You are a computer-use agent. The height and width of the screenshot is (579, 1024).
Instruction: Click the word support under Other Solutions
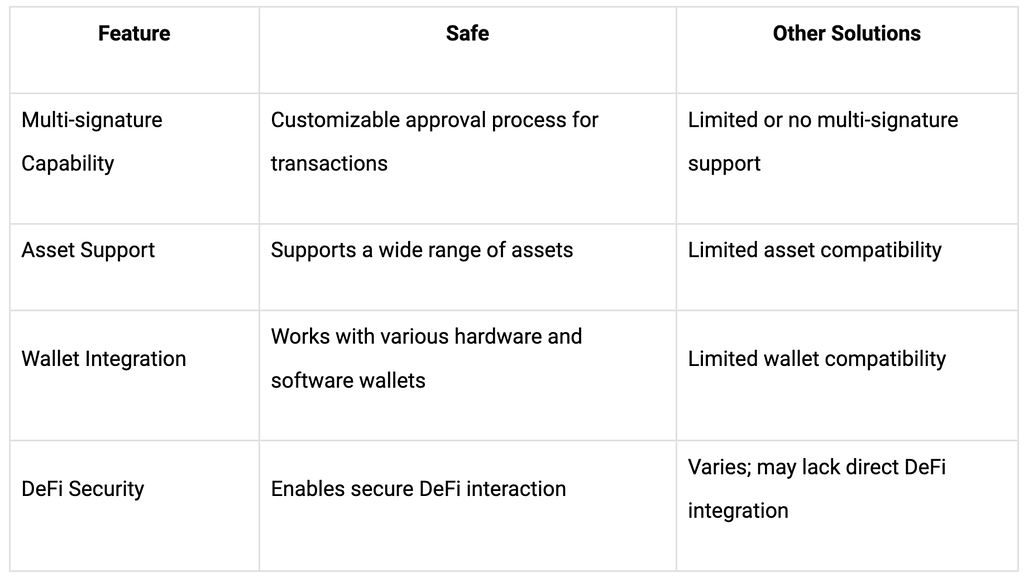coord(724,164)
